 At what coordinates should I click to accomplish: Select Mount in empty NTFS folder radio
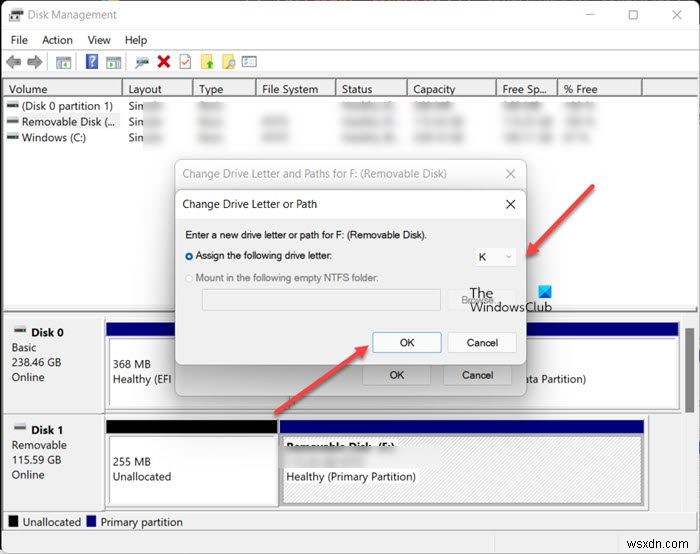189,279
